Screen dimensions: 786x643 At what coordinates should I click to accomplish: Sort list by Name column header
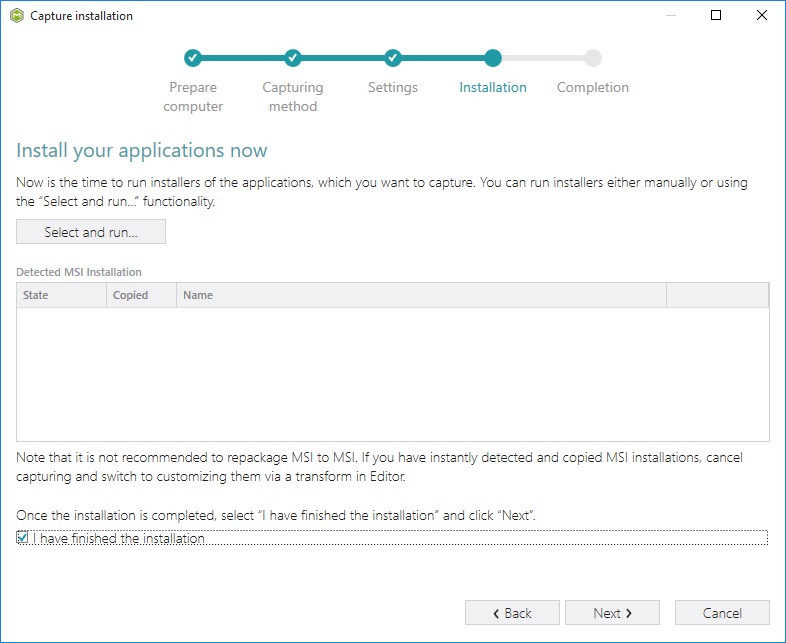421,295
